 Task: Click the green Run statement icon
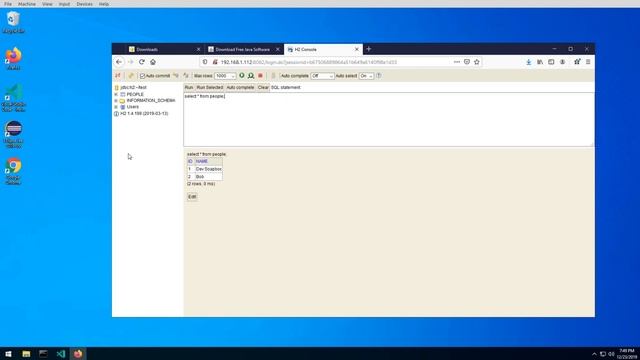click(x=242, y=76)
